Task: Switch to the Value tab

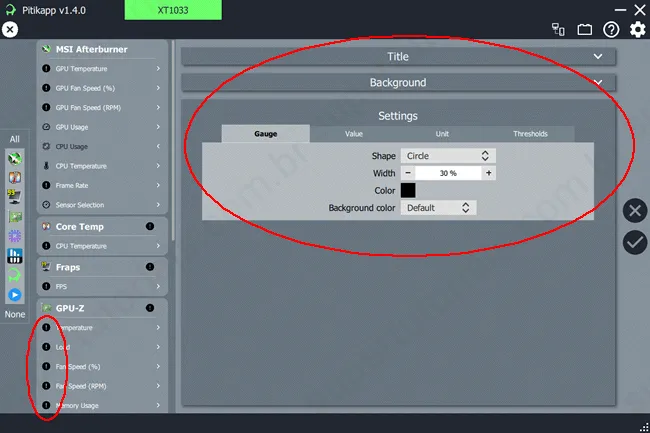Action: (354, 133)
